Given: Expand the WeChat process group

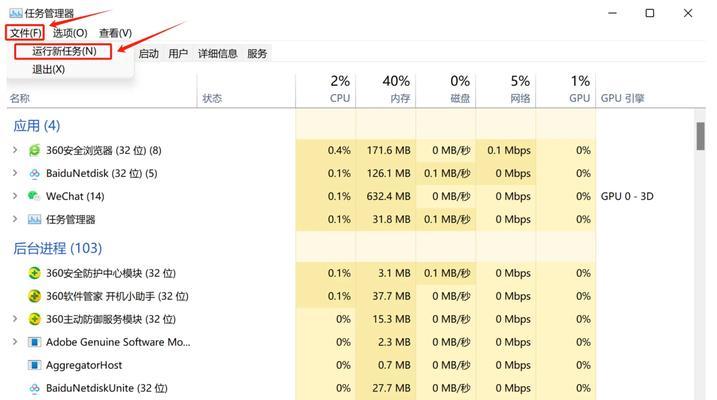Looking at the screenshot, I should (x=15, y=196).
